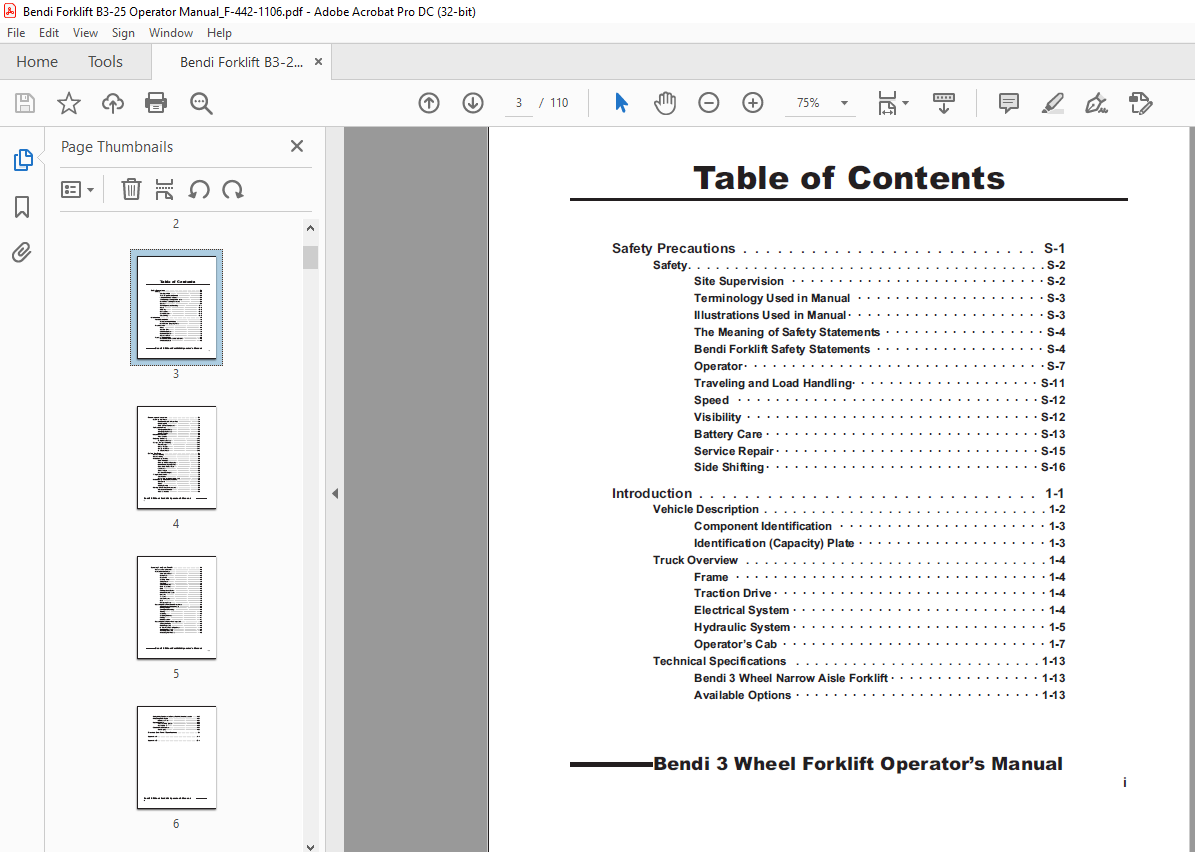Add a sticky note comment
This screenshot has height=852, width=1195.
point(1008,103)
